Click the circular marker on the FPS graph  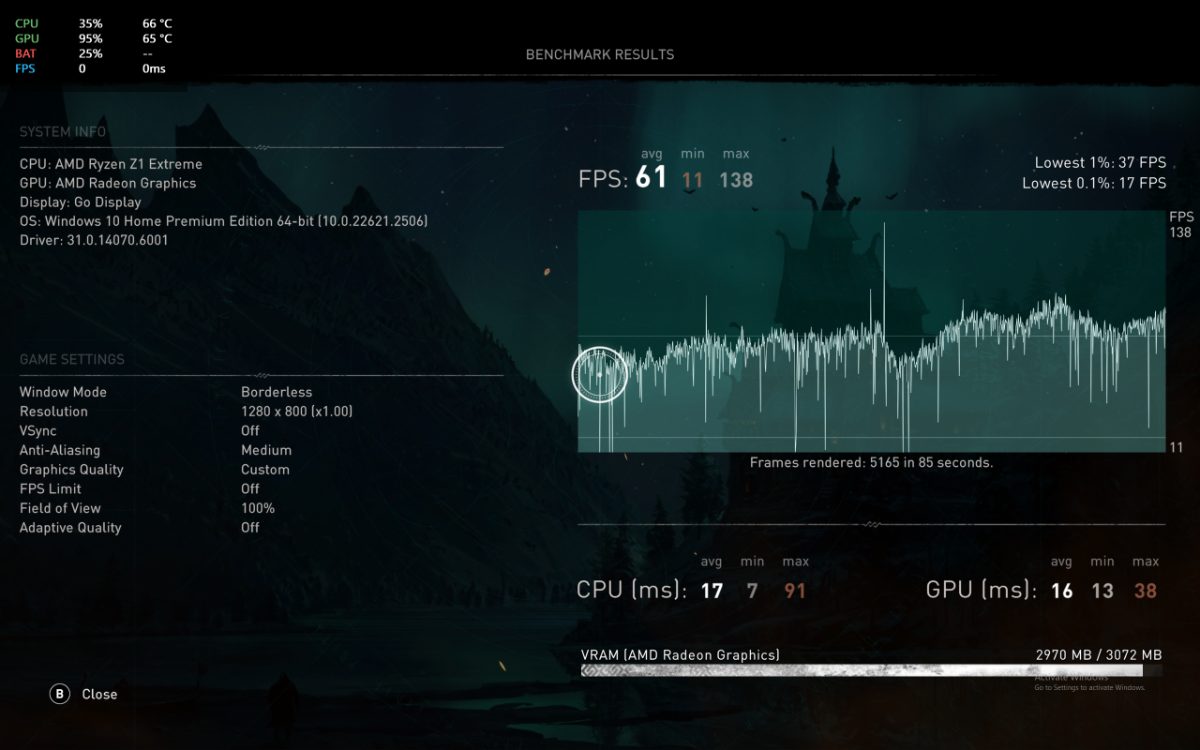(x=599, y=374)
